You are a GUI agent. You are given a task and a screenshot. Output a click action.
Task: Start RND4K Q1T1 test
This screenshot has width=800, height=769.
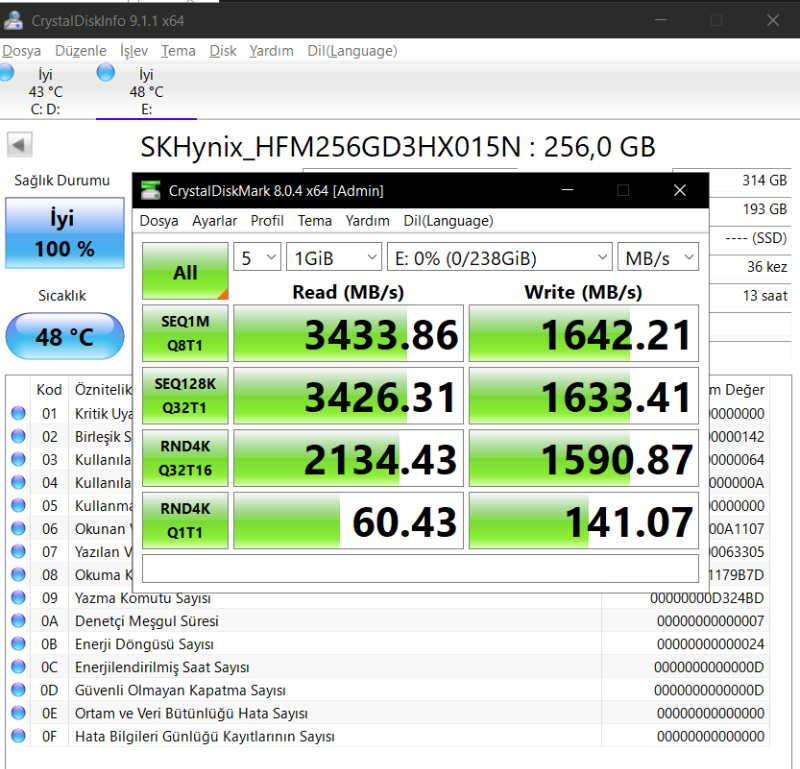[185, 520]
